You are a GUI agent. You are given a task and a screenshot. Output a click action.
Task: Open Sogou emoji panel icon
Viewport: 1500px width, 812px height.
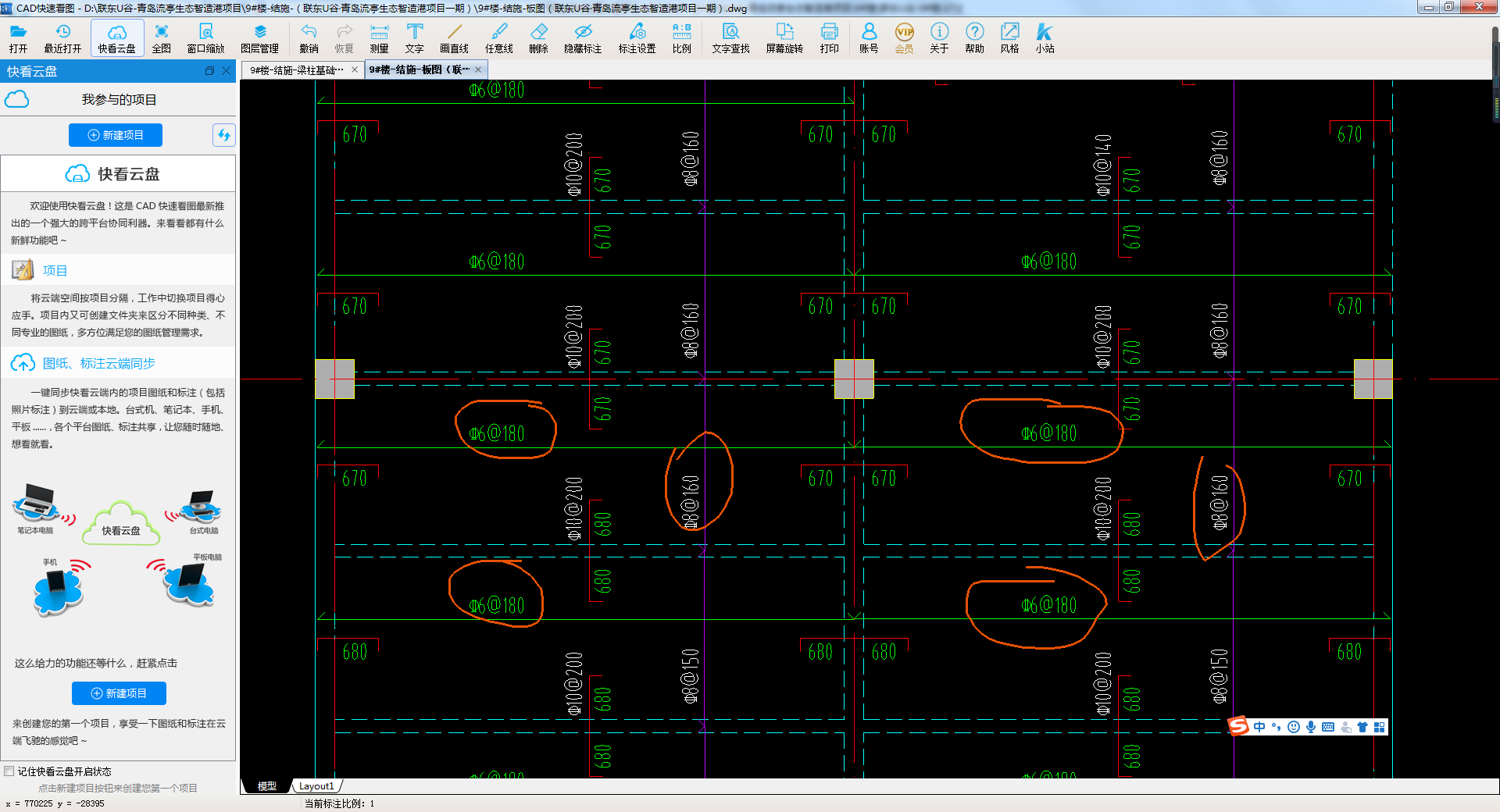click(1294, 727)
